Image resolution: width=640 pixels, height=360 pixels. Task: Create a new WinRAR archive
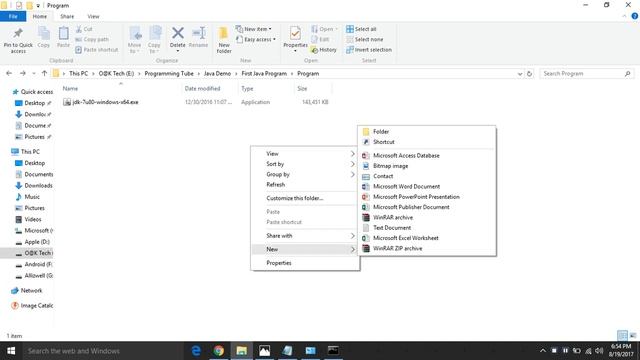pos(427,218)
